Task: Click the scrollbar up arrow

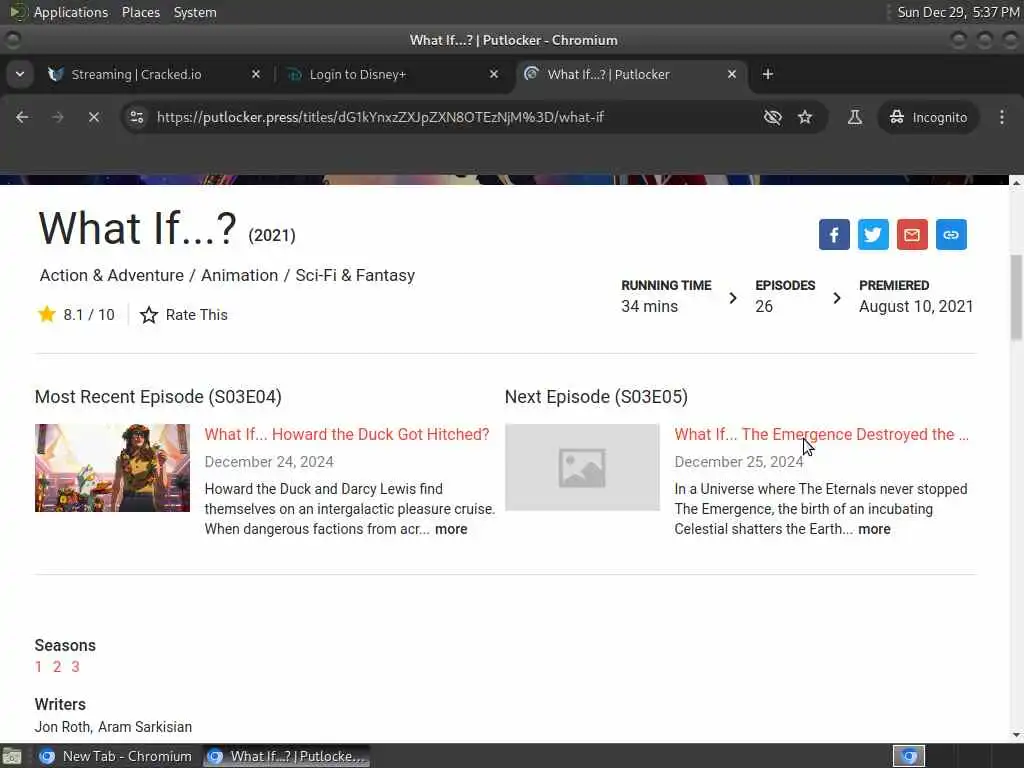Action: [x=1016, y=183]
